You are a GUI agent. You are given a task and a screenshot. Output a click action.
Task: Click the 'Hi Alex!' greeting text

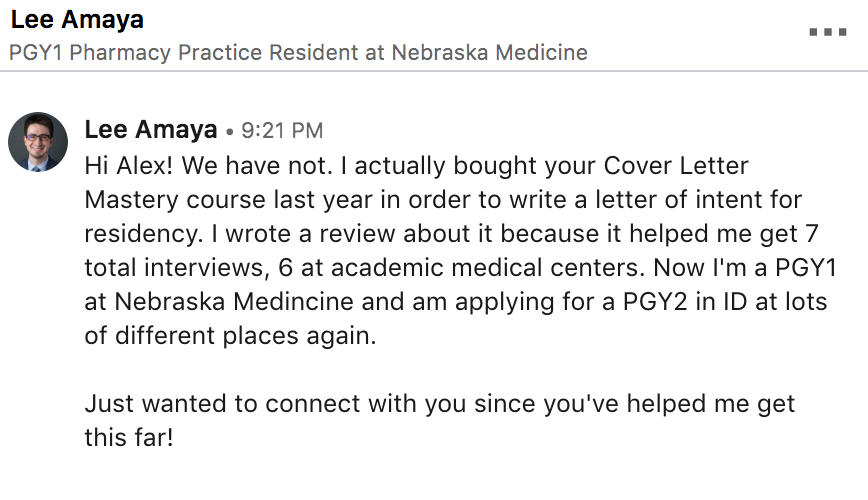click(x=128, y=166)
